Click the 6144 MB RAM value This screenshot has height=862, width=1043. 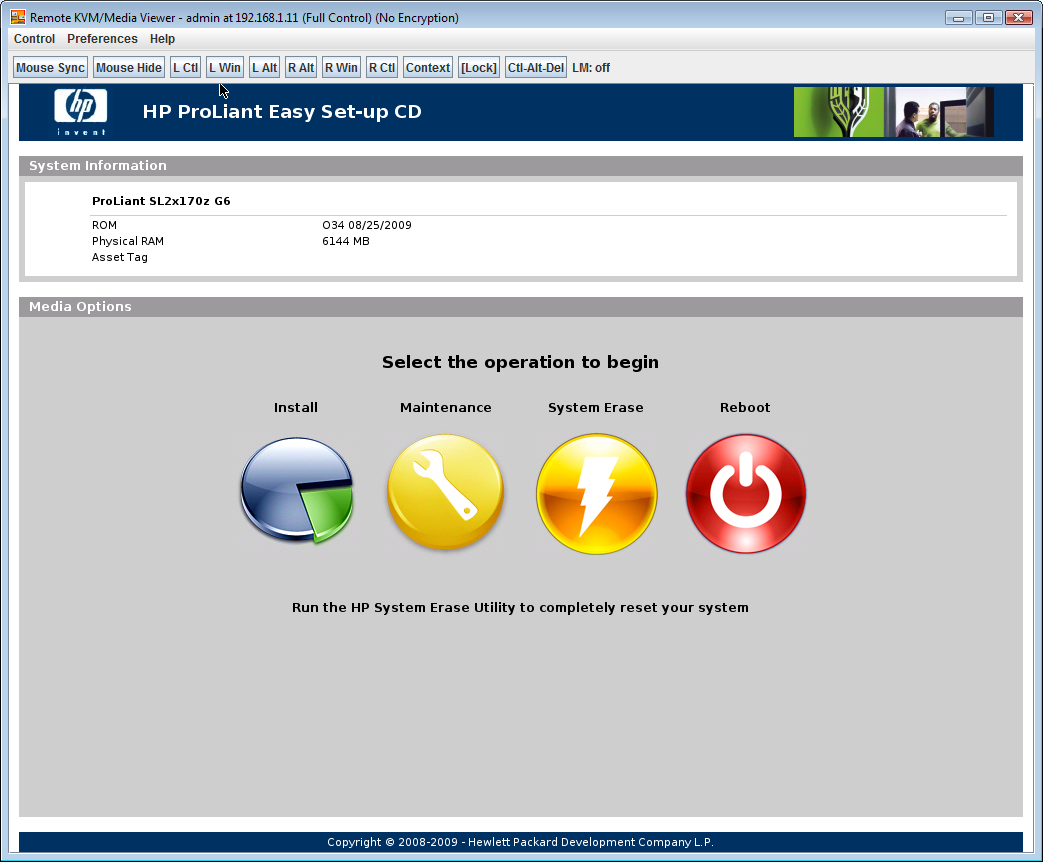pyautogui.click(x=346, y=241)
